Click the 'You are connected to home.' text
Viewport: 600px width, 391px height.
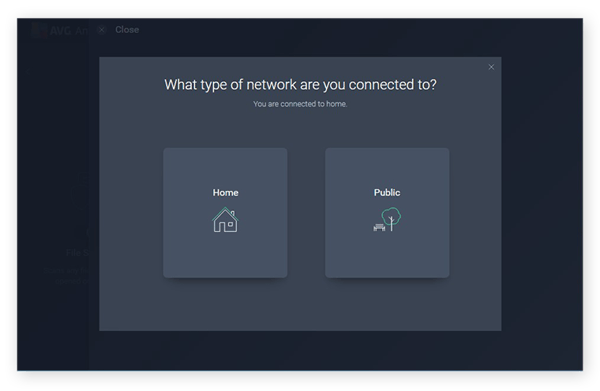coord(300,104)
